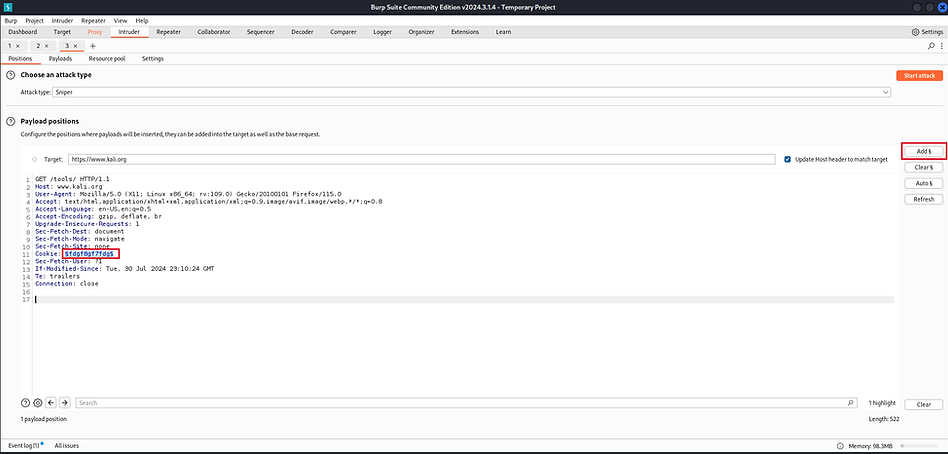Screen dimensions: 948x454
Task: Click the Auto § button
Action: click(x=924, y=183)
